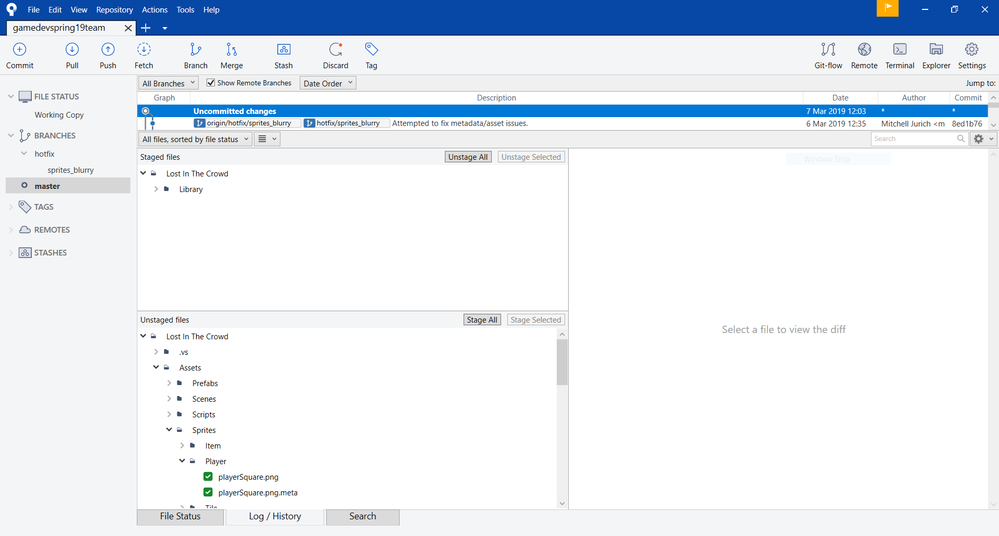Viewport: 999px width, 536px height.
Task: Switch to the Log / History tab
Action: (x=275, y=517)
